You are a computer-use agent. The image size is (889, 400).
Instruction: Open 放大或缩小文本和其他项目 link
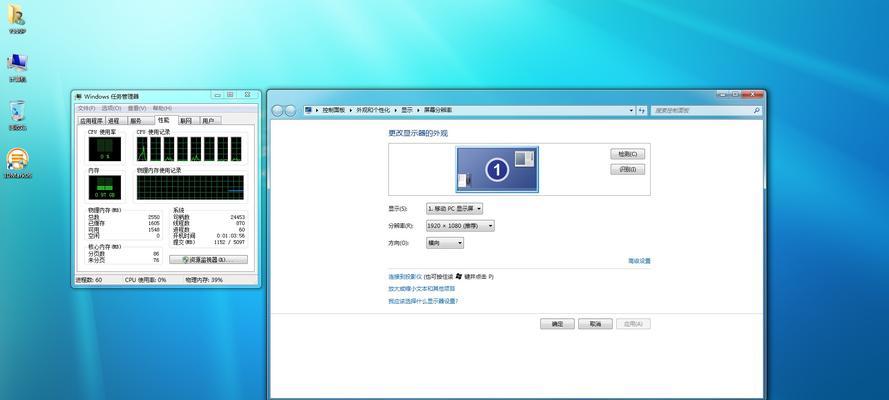pos(422,289)
